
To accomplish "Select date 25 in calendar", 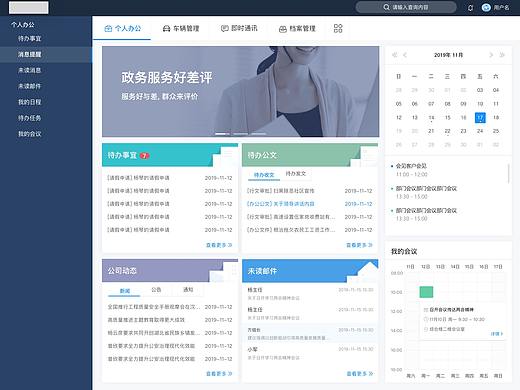I will 496,131.
